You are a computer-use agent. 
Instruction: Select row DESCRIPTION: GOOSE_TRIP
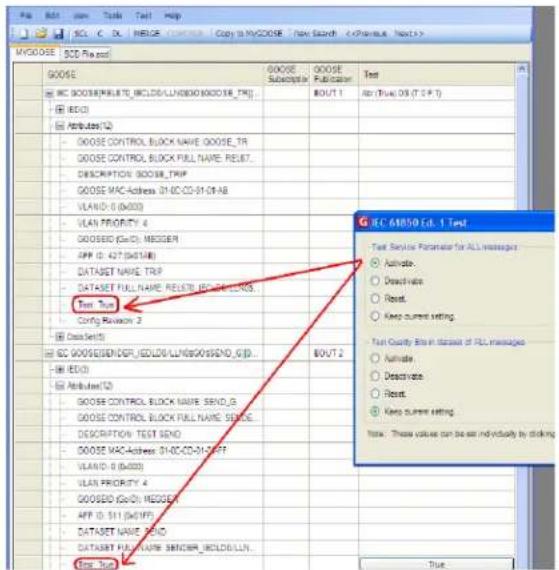(132, 174)
